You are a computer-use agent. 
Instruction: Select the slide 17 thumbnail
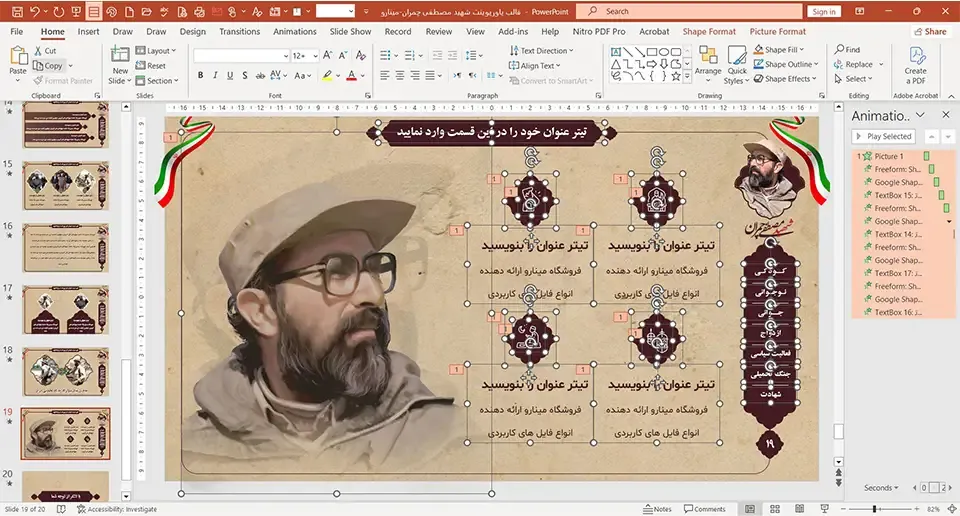pos(65,311)
